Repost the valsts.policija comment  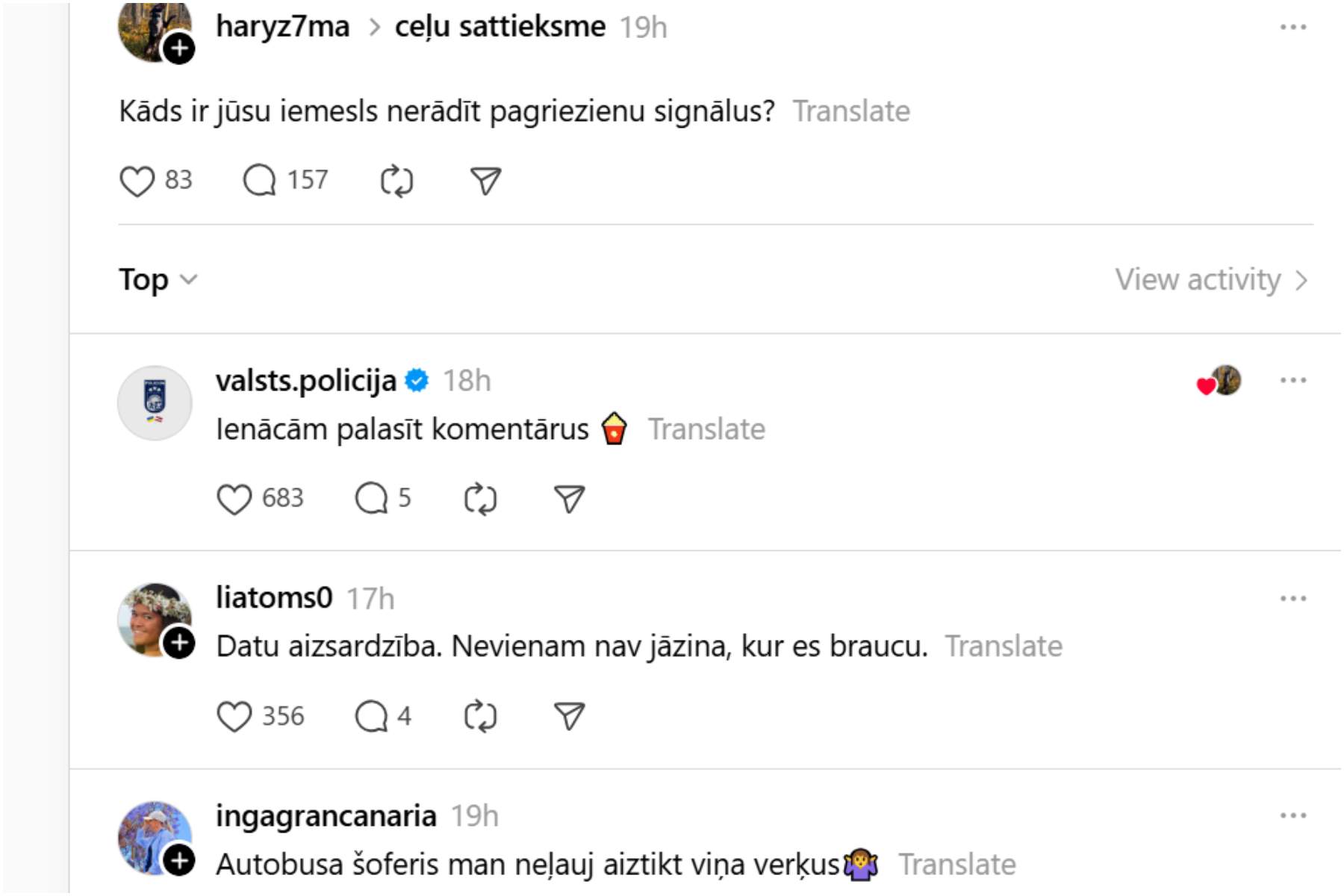[480, 499]
